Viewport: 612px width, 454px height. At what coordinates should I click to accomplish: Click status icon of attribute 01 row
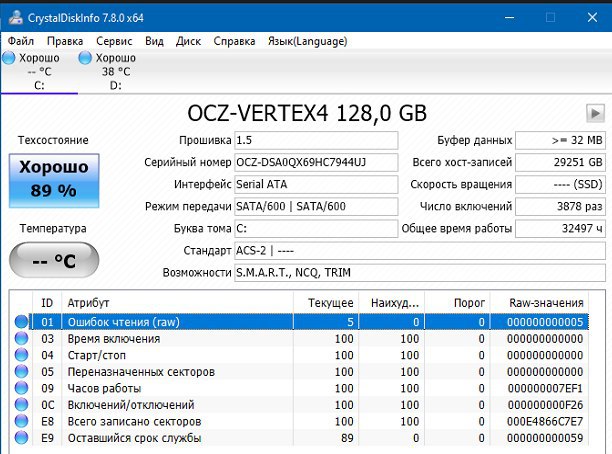pos(21,322)
